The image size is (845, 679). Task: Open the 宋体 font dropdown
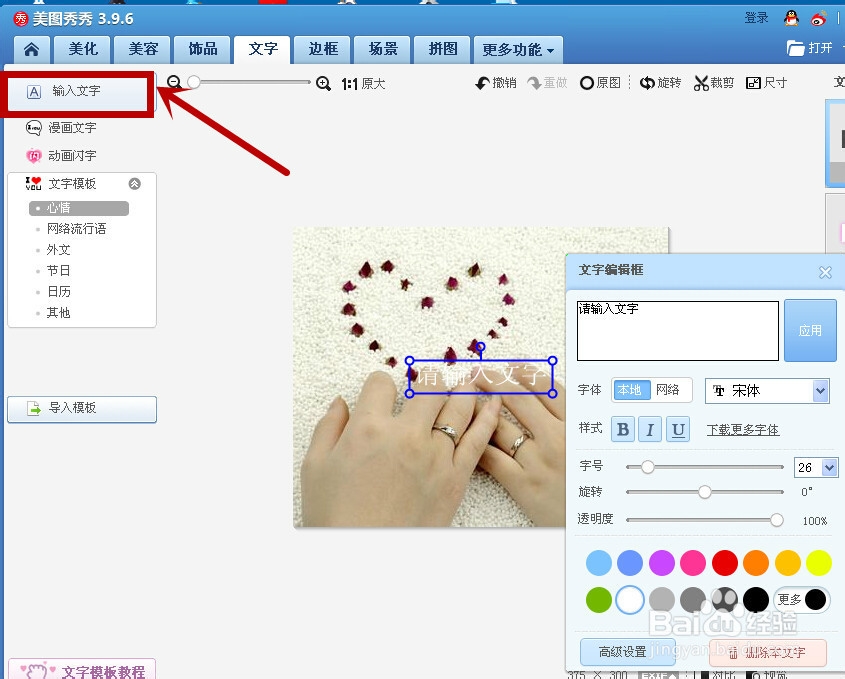click(x=767, y=391)
